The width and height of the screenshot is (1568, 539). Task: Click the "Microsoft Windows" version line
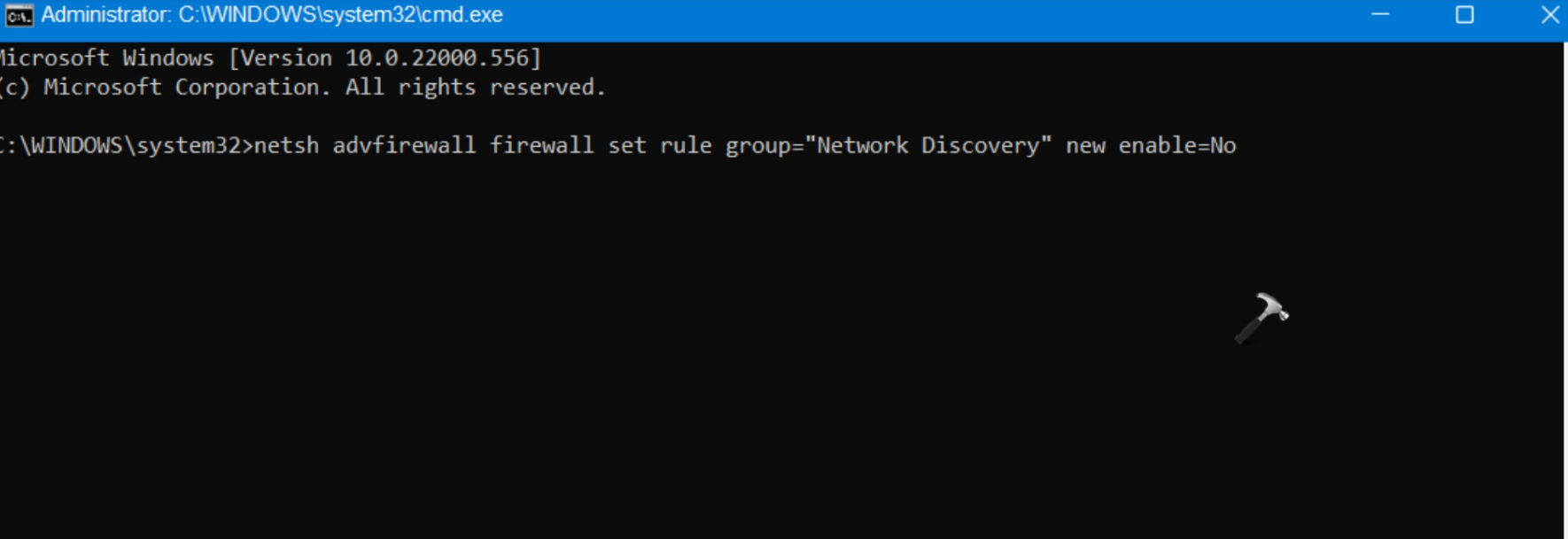(106, 58)
